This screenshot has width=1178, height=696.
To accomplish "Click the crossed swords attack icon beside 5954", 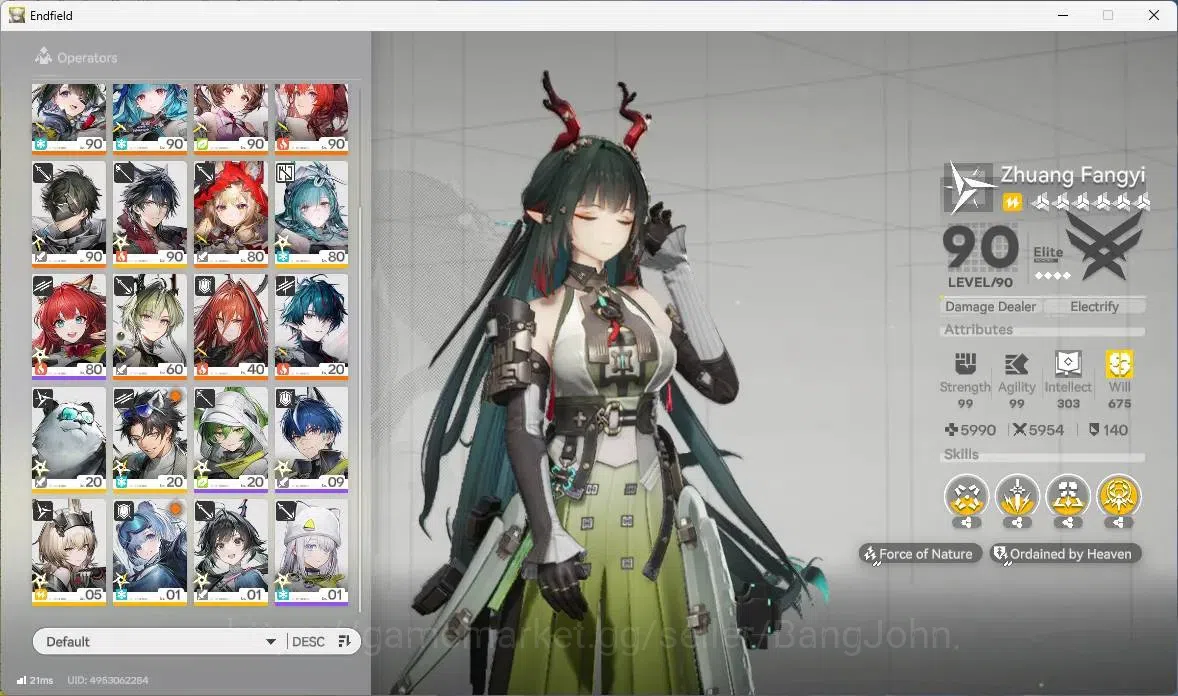I will pos(1019,430).
